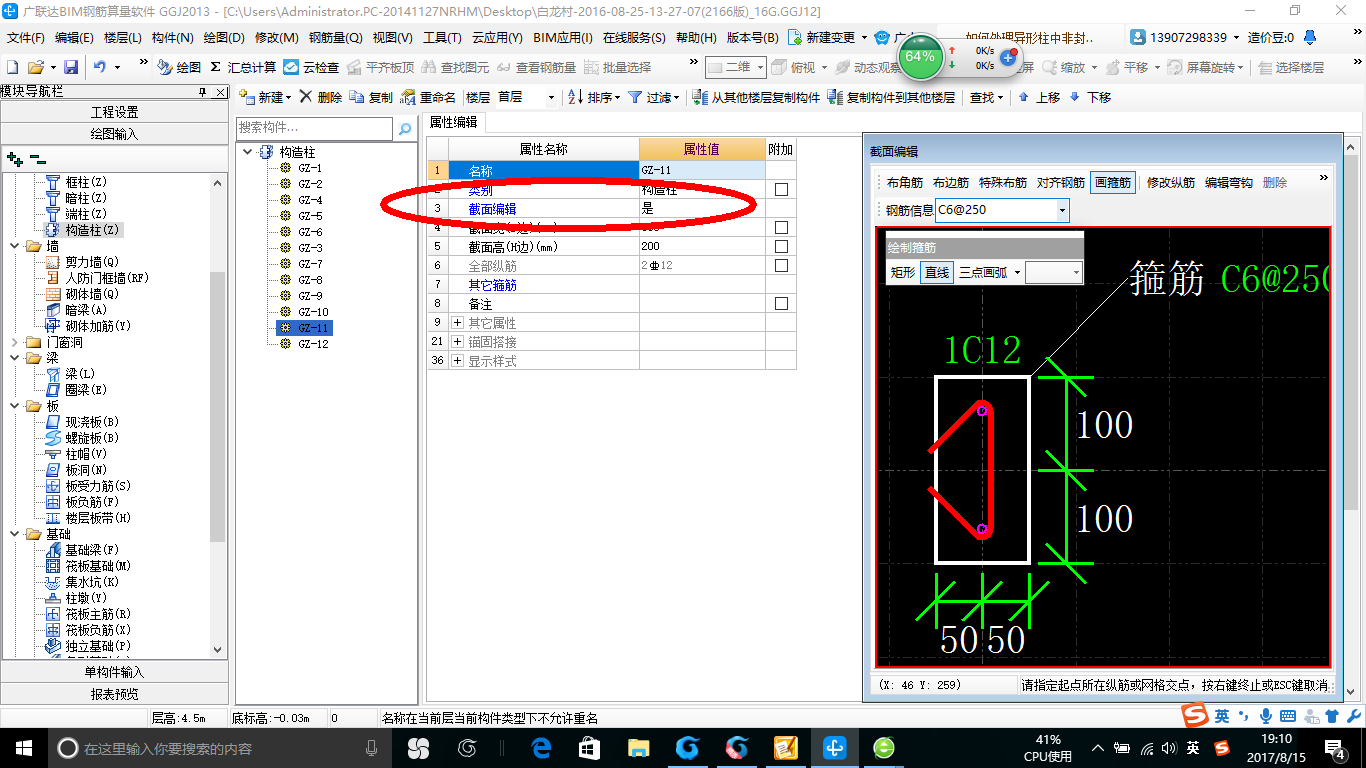Expand the 门窗洞 folder node
This screenshot has height=768, width=1366.
pyautogui.click(x=12, y=342)
